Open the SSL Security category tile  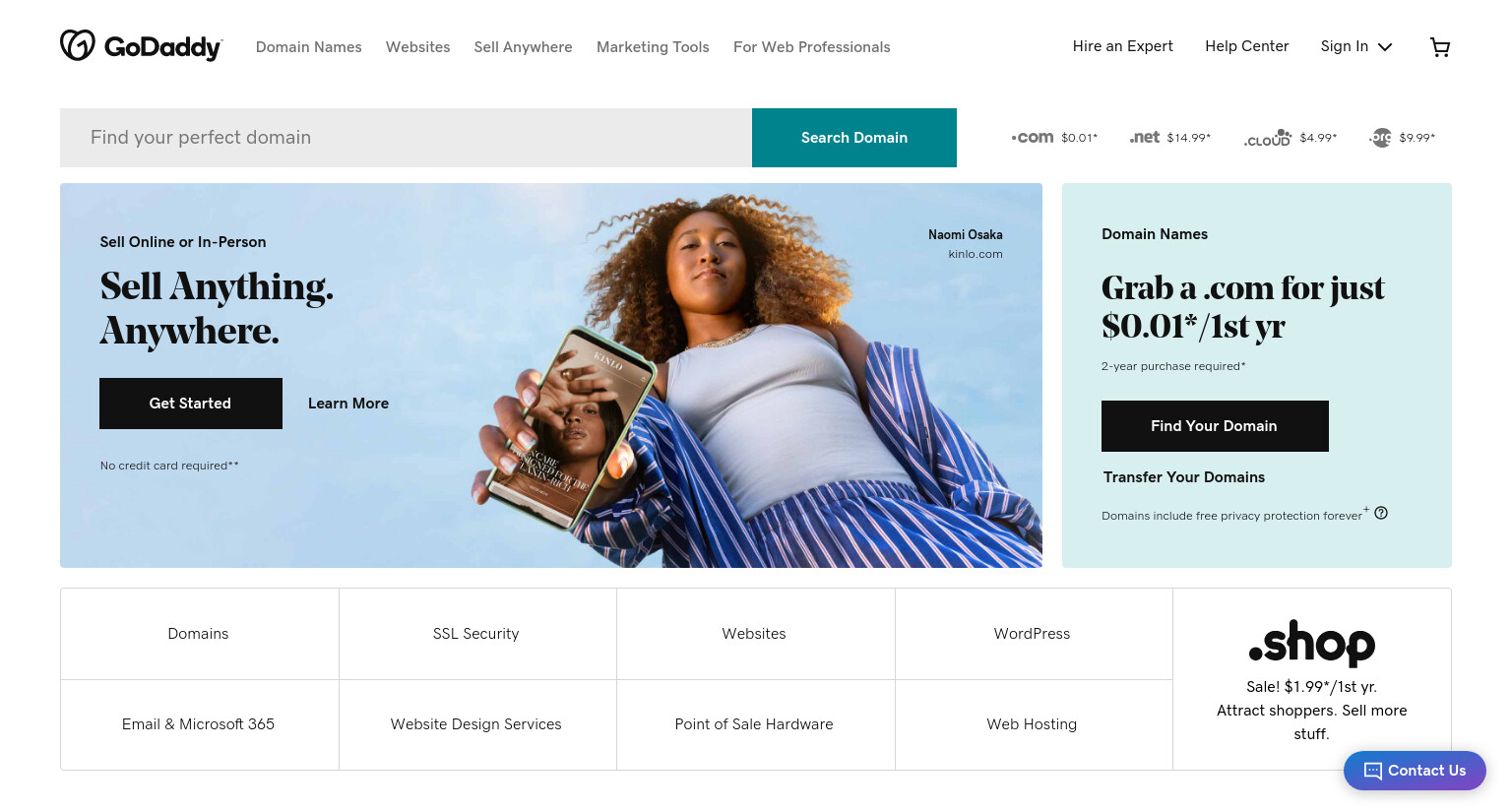click(x=477, y=634)
